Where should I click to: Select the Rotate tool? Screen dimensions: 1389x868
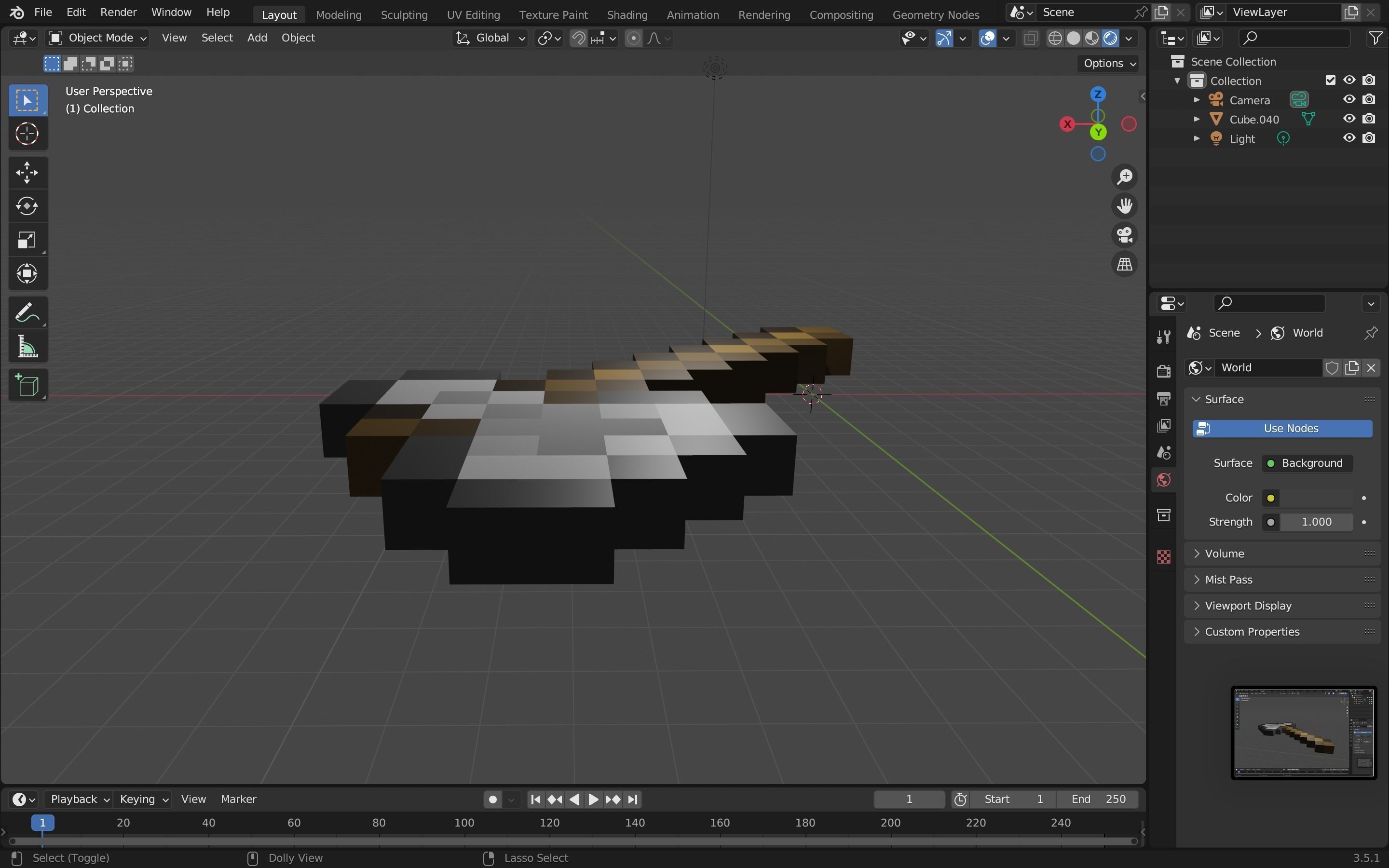coord(27,206)
